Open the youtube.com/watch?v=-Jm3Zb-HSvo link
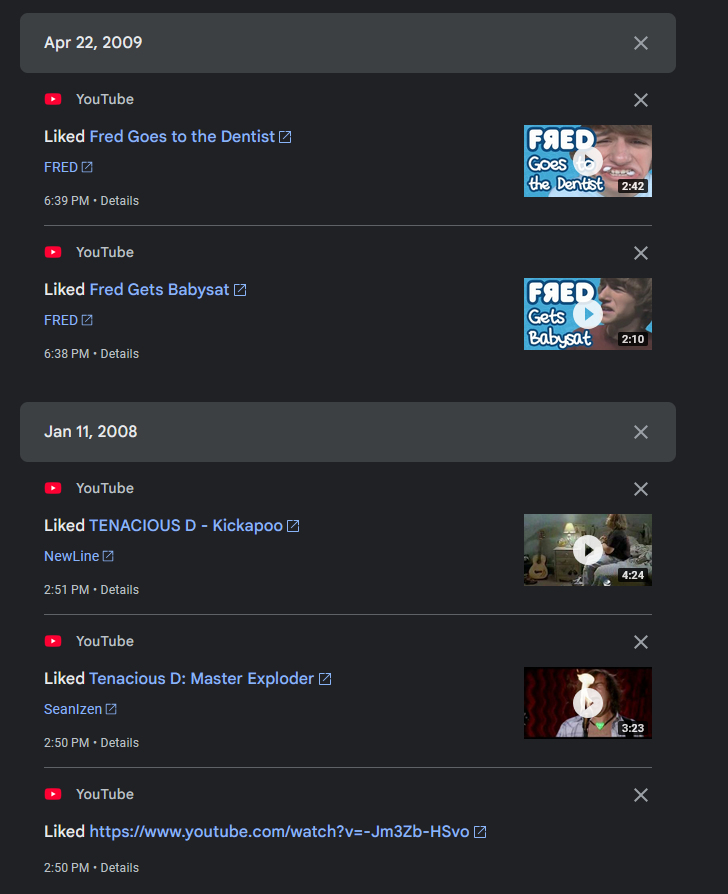This screenshot has height=894, width=728. 279,831
